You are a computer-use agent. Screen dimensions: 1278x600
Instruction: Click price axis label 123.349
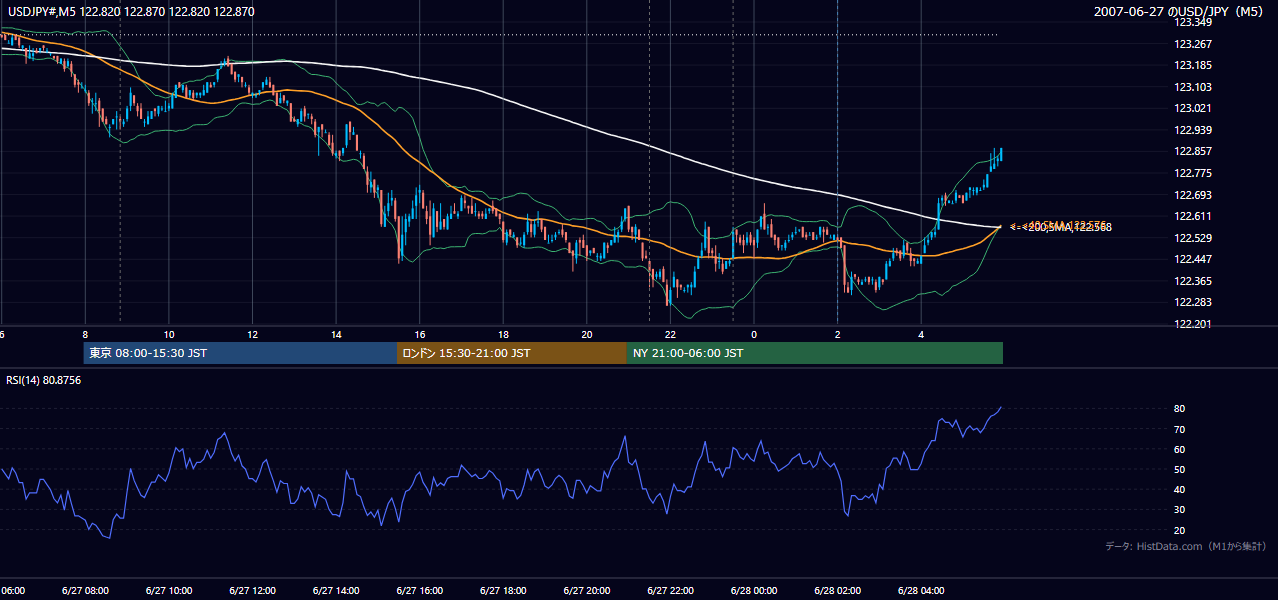click(1193, 22)
